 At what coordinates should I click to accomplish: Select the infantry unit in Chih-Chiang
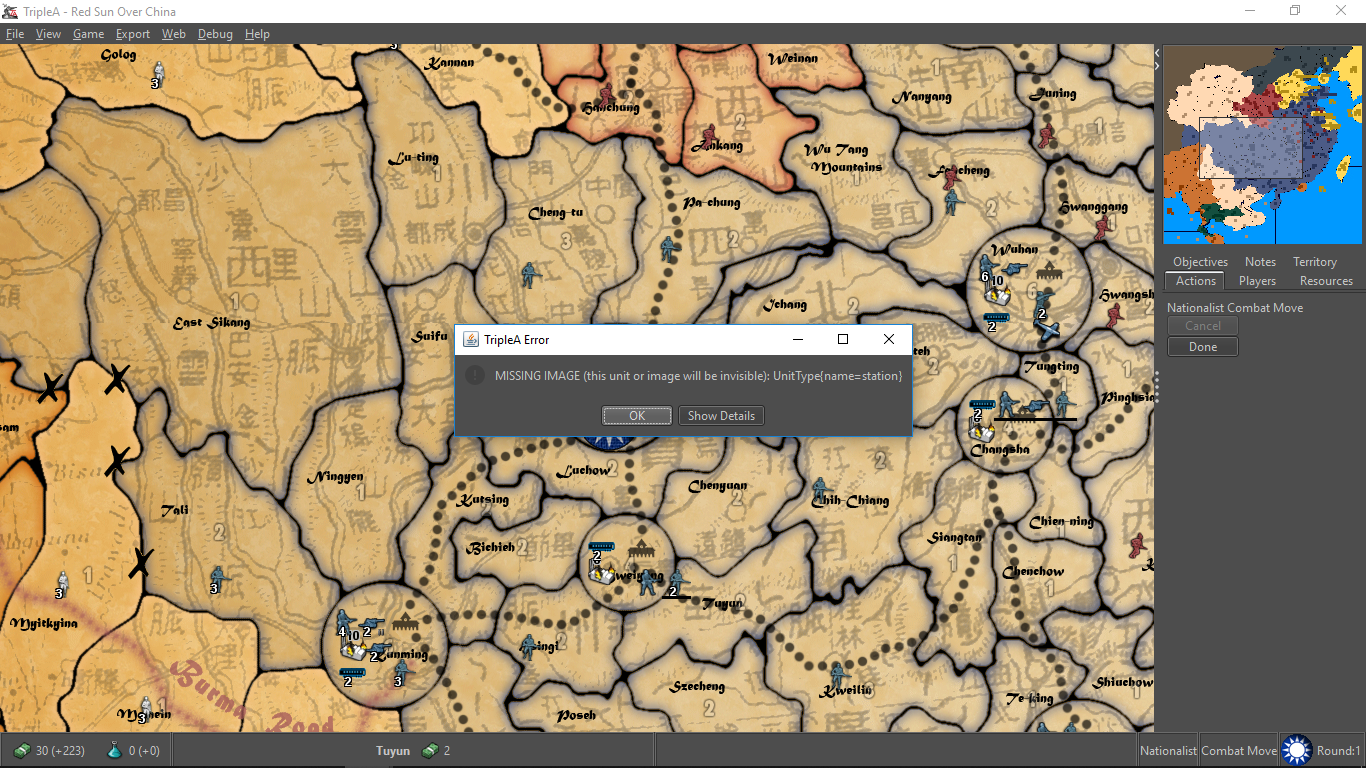pos(821,489)
